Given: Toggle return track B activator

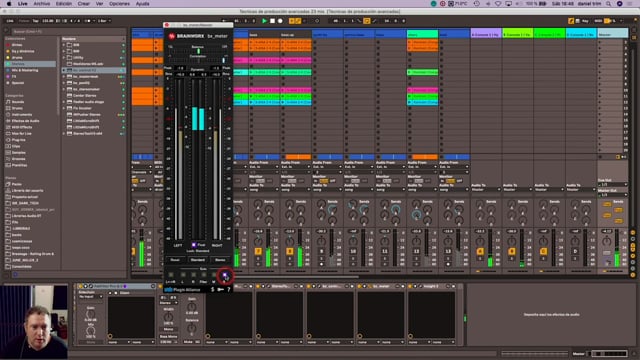Looking at the screenshot, I should [x=512, y=251].
